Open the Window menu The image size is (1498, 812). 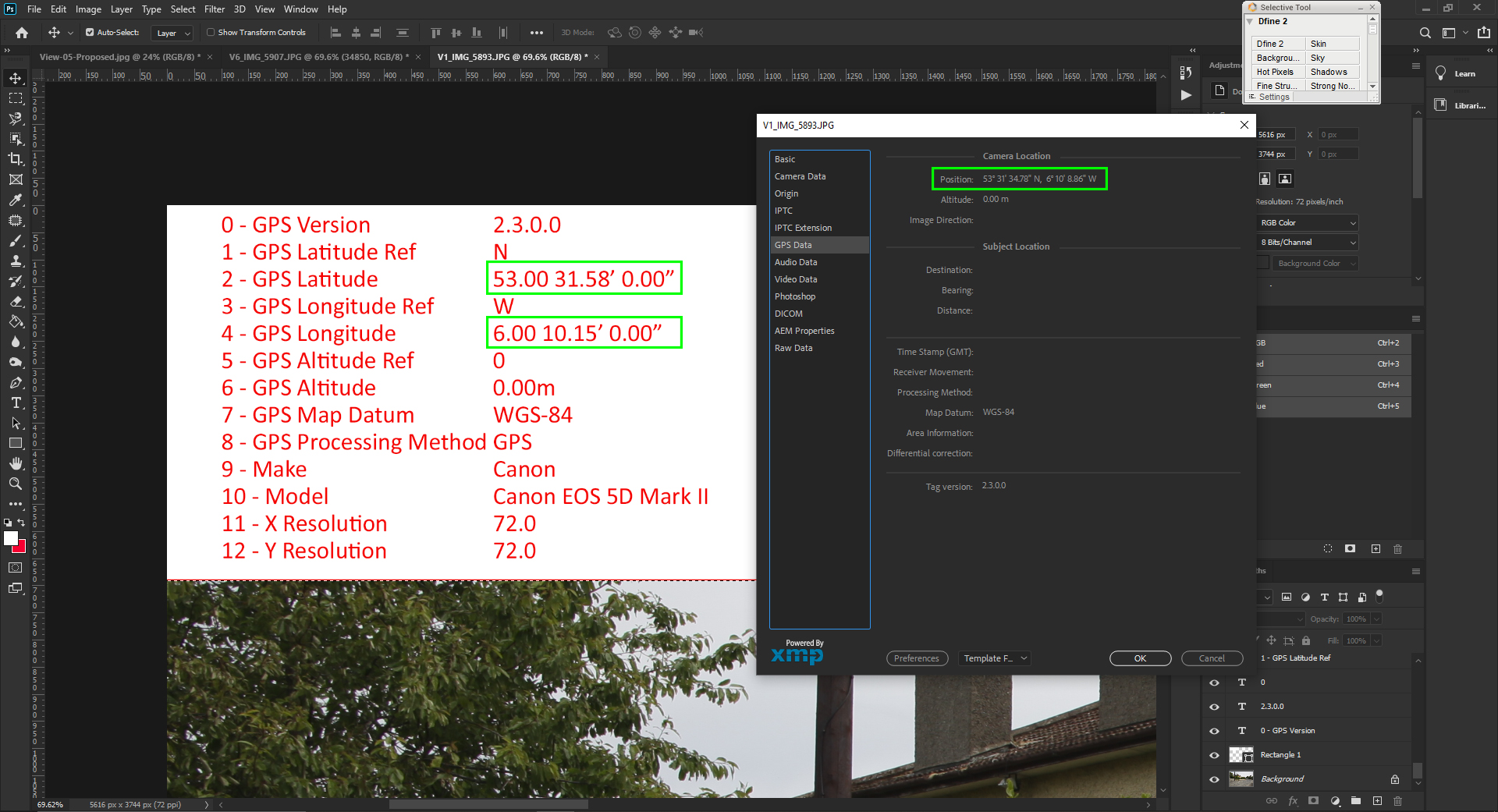pos(300,9)
